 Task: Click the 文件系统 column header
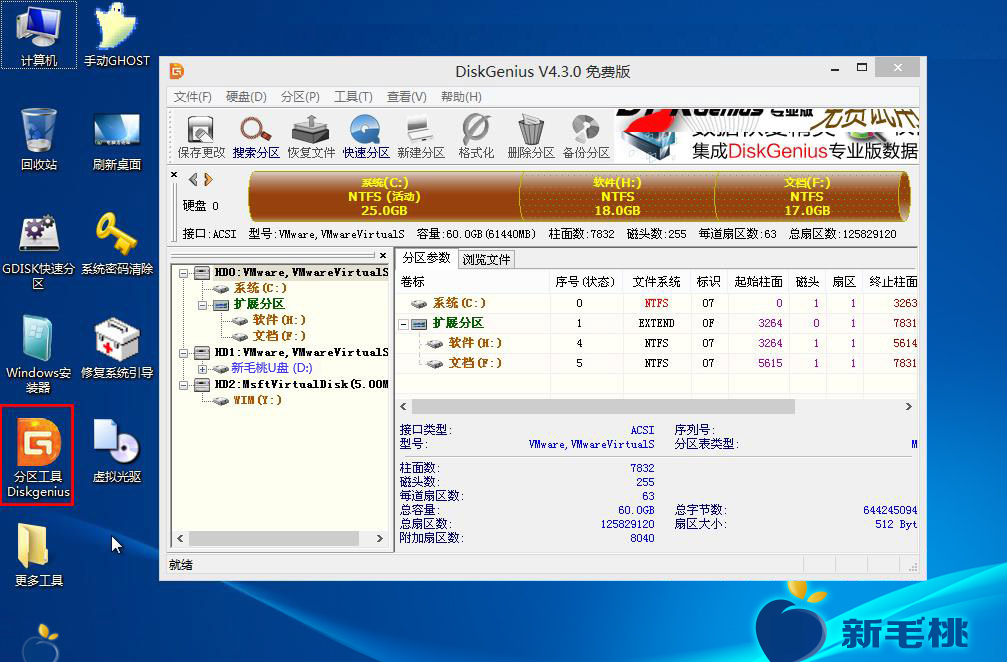[656, 282]
